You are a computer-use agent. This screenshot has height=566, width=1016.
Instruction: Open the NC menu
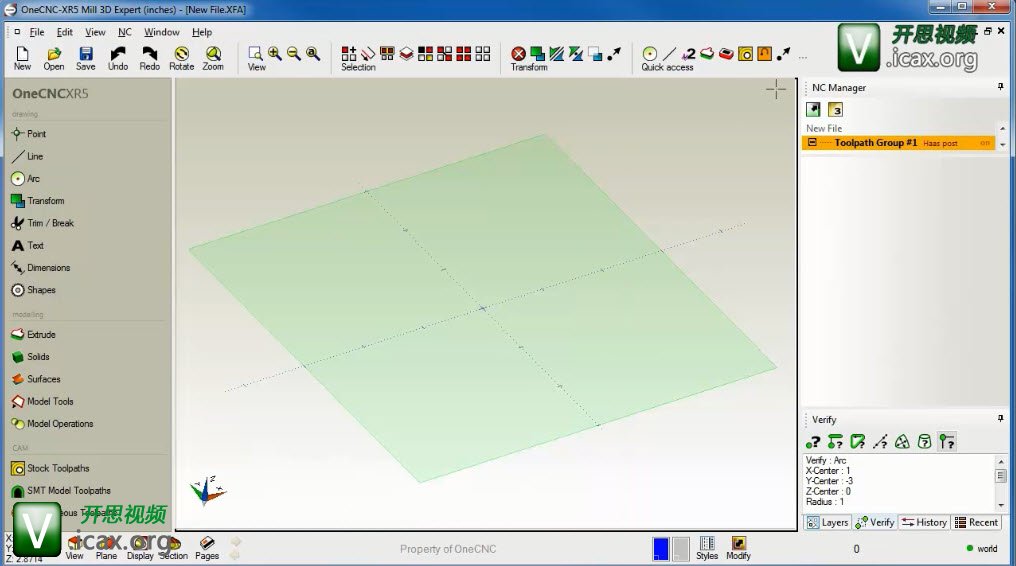pos(124,32)
